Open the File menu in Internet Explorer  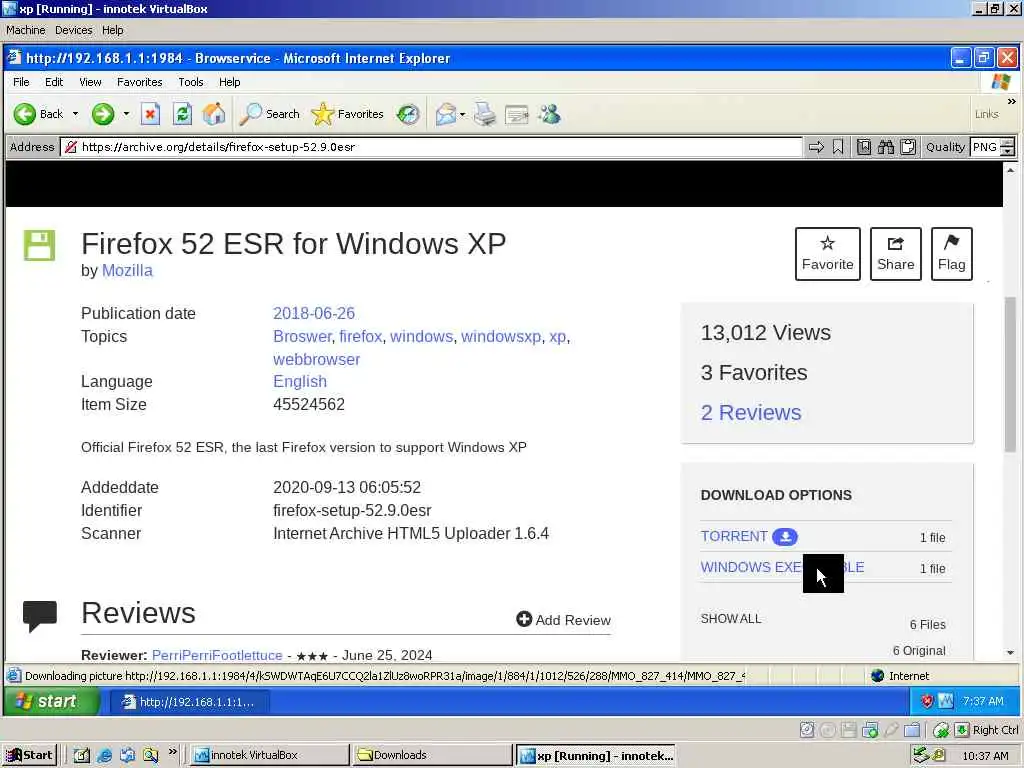point(21,82)
